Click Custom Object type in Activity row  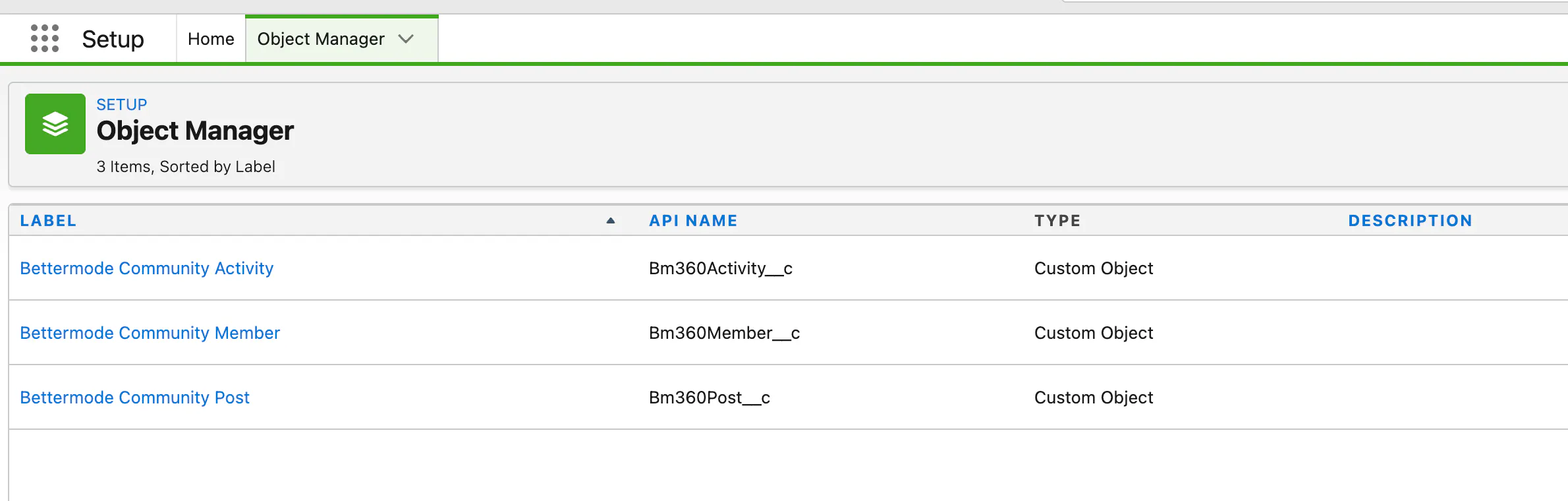click(1094, 268)
